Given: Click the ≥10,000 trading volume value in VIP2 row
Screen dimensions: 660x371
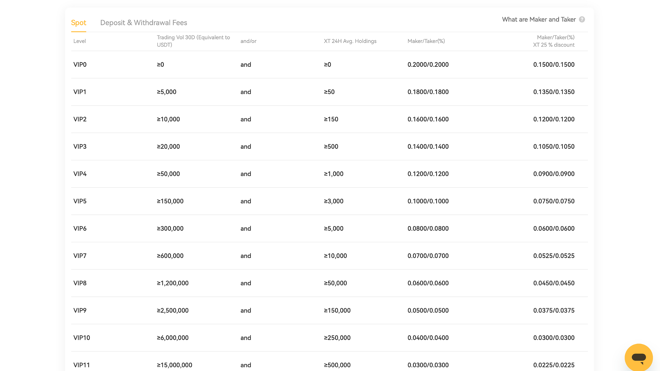Looking at the screenshot, I should [168, 119].
